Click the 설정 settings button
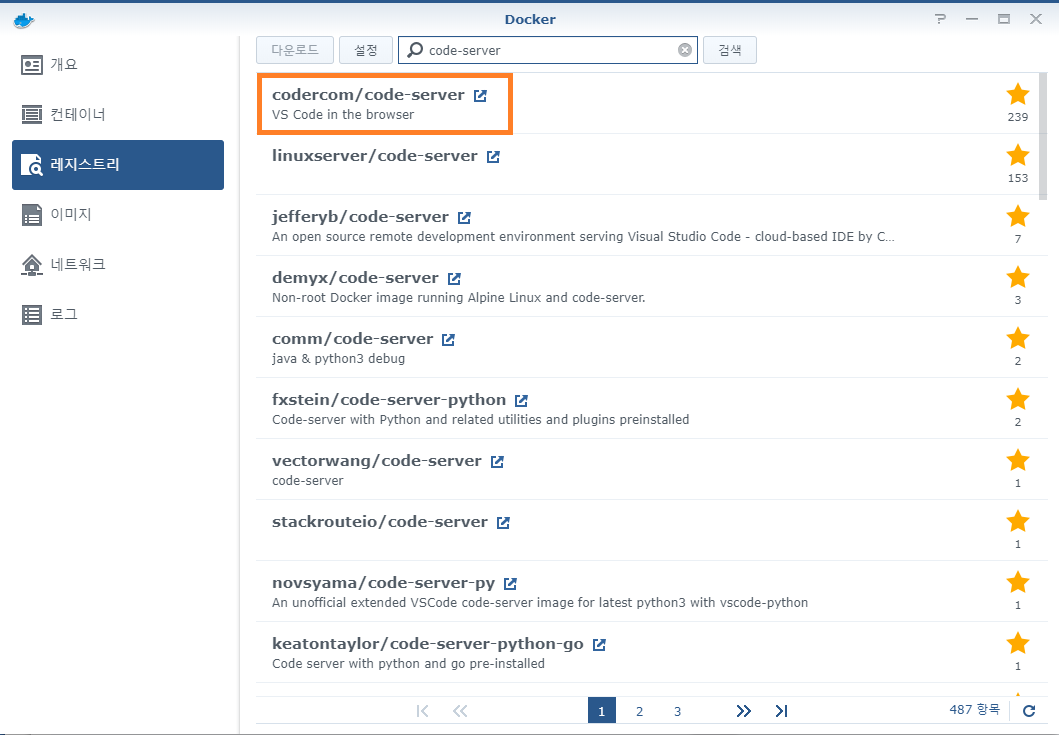 click(366, 50)
